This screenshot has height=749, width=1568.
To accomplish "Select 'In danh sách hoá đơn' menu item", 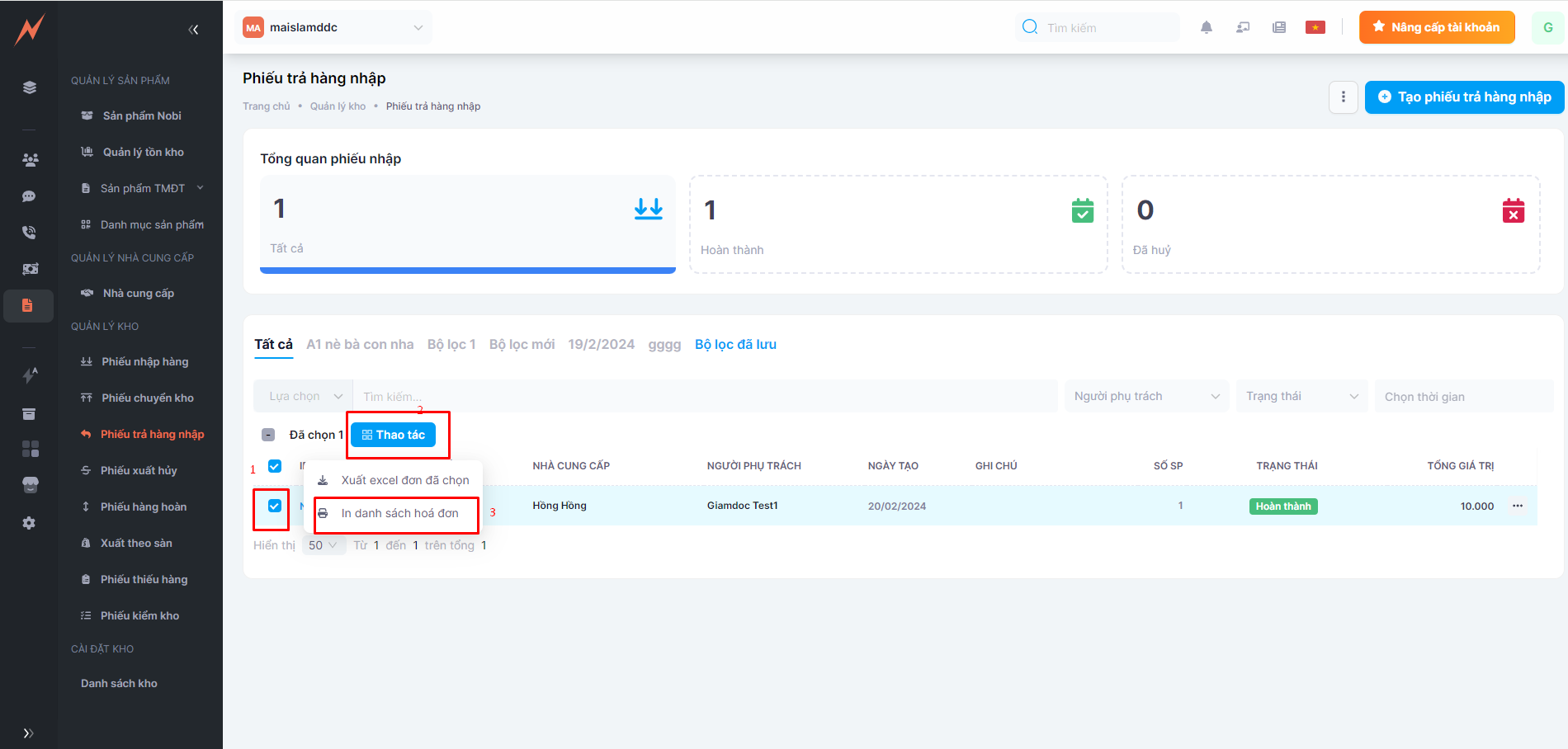I will 399,513.
